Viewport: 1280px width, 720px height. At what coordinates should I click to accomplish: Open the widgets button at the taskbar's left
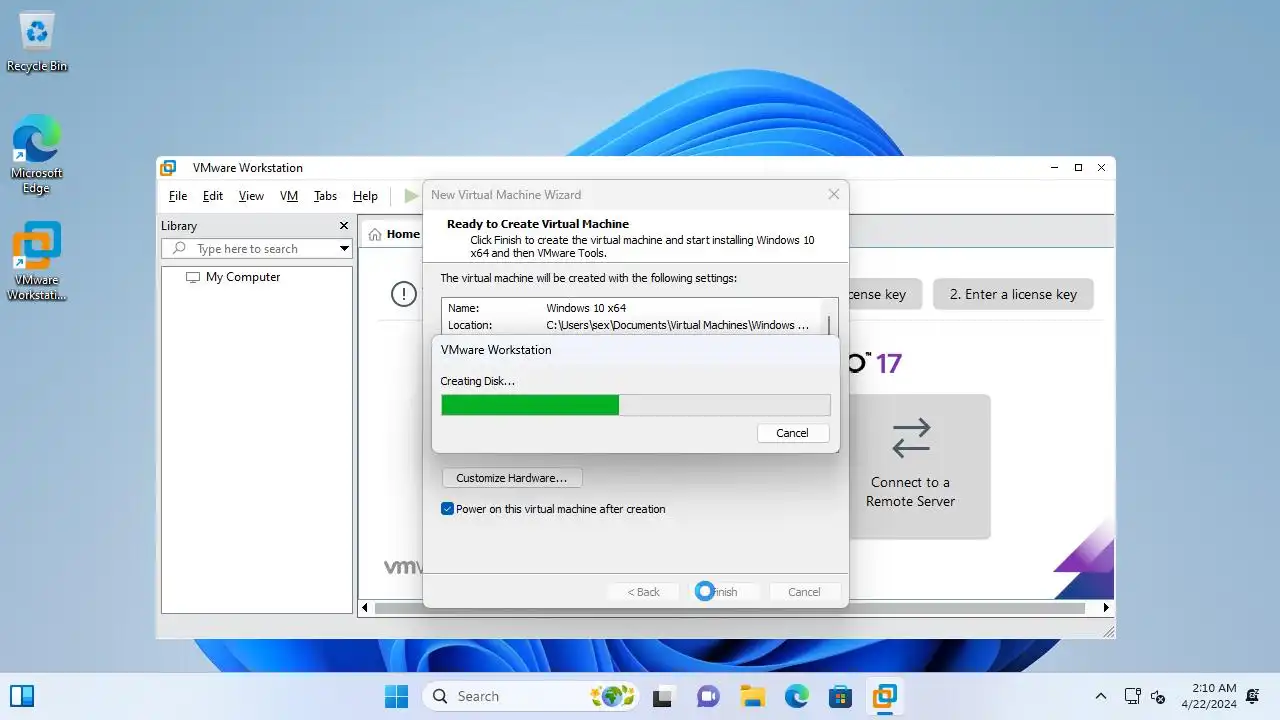click(22, 696)
